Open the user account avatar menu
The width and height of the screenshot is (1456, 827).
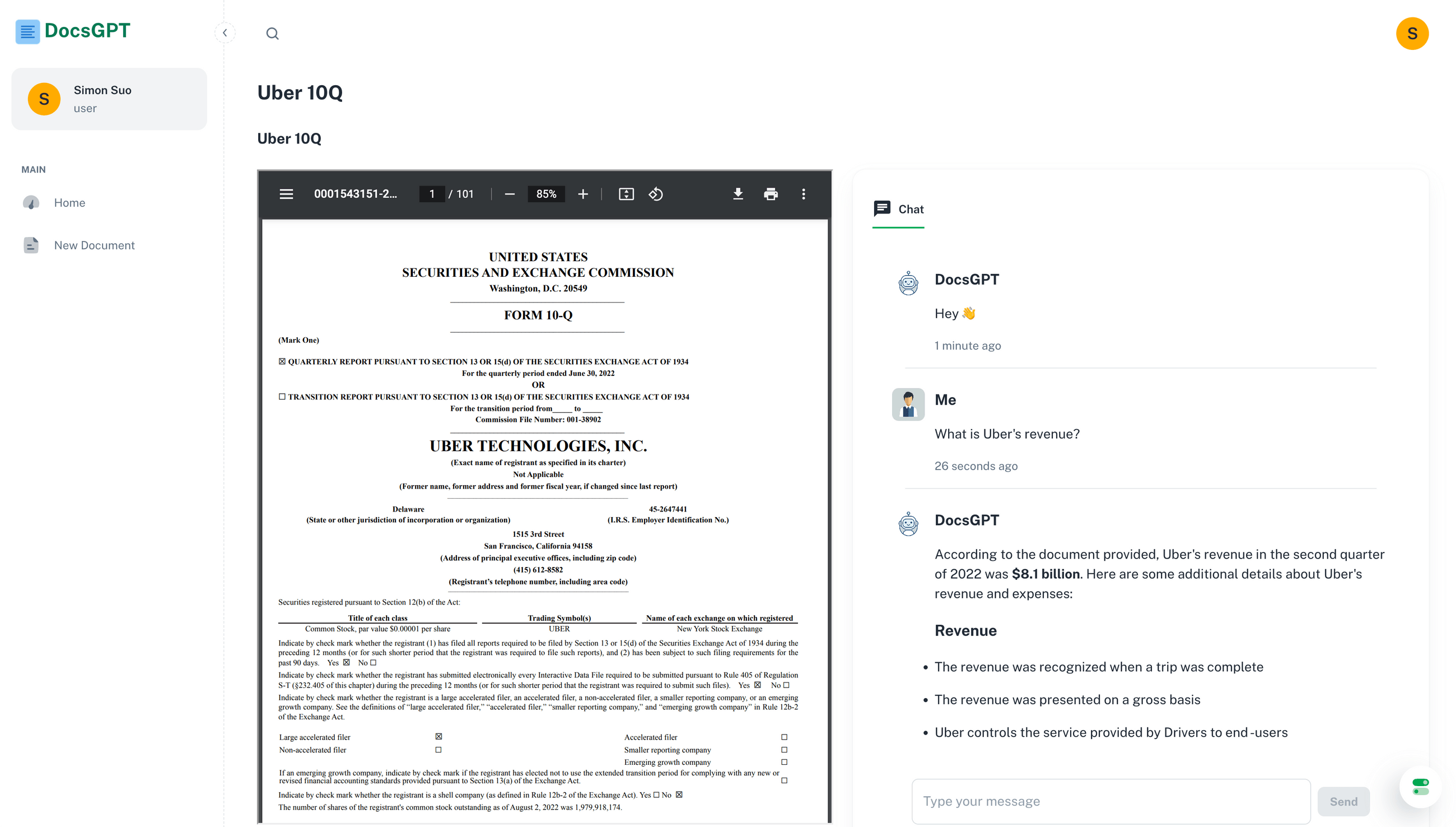(1412, 34)
